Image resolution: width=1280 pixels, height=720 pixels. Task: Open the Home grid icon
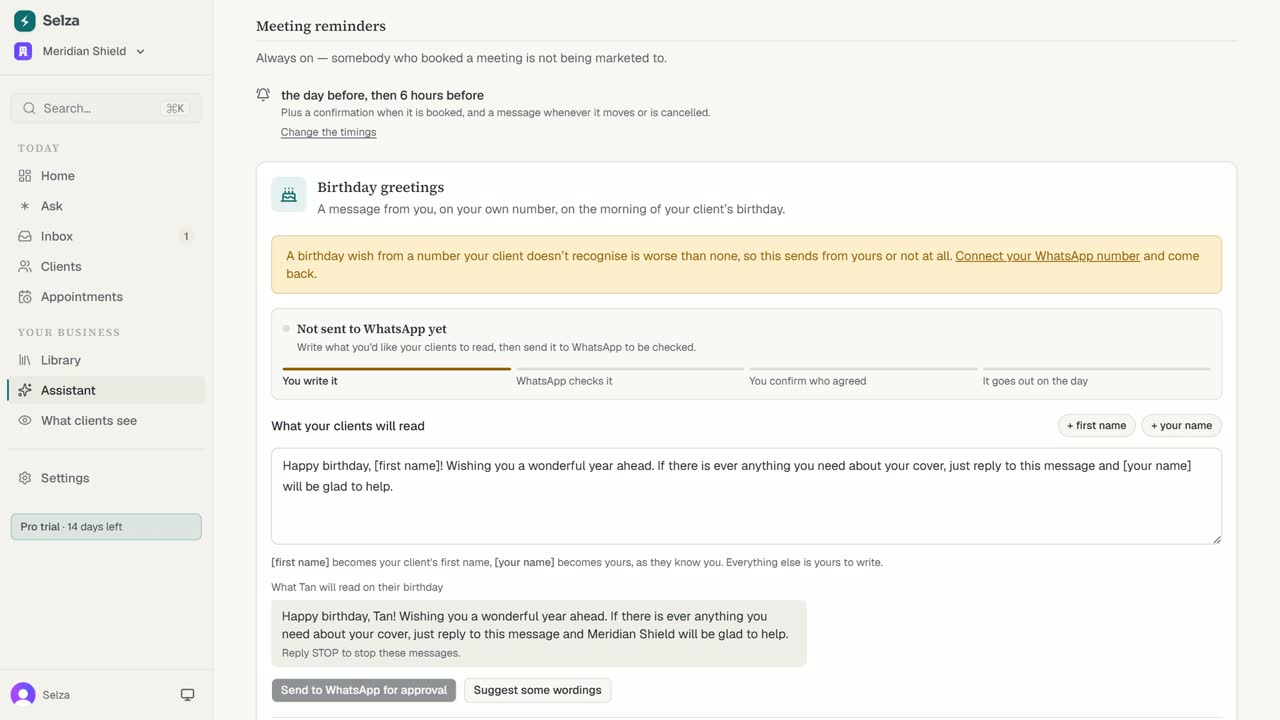(x=25, y=176)
